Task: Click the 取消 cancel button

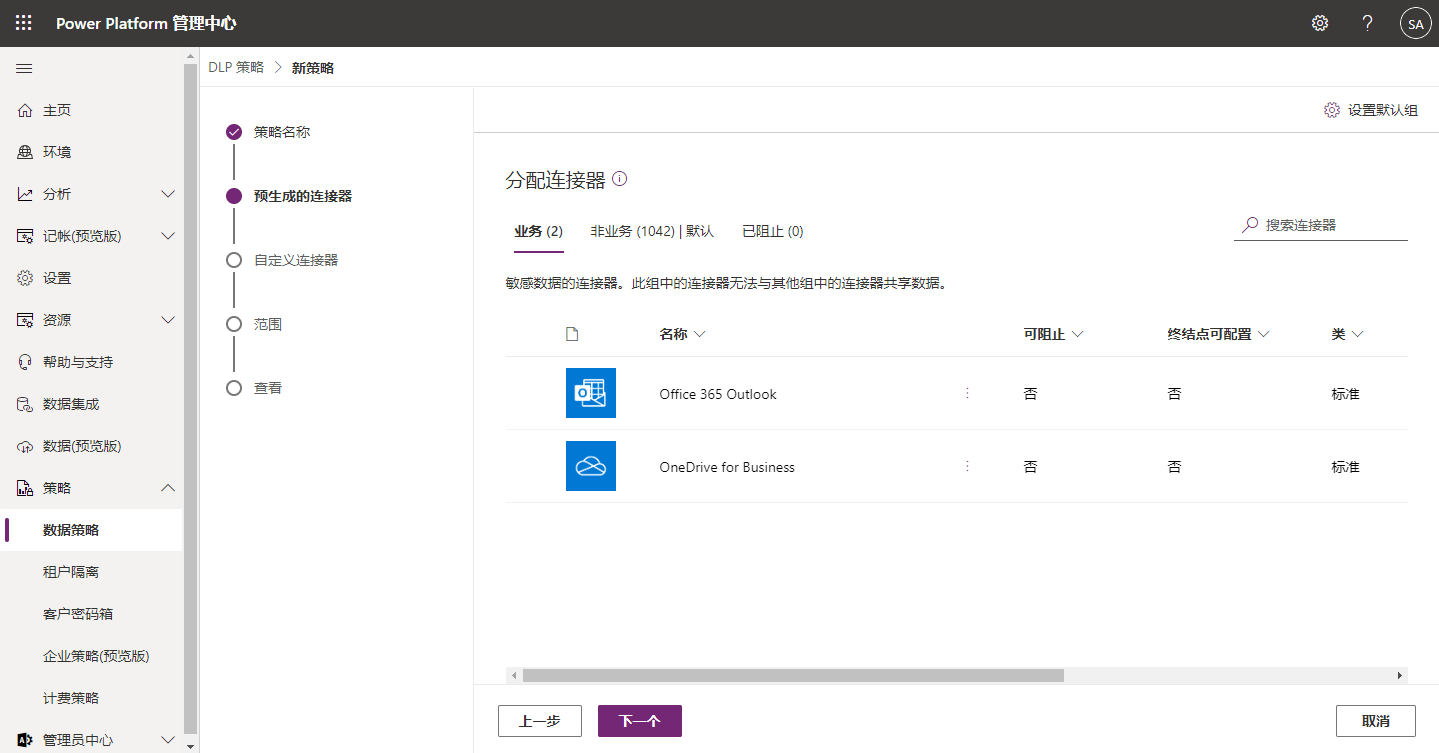Action: (1376, 721)
